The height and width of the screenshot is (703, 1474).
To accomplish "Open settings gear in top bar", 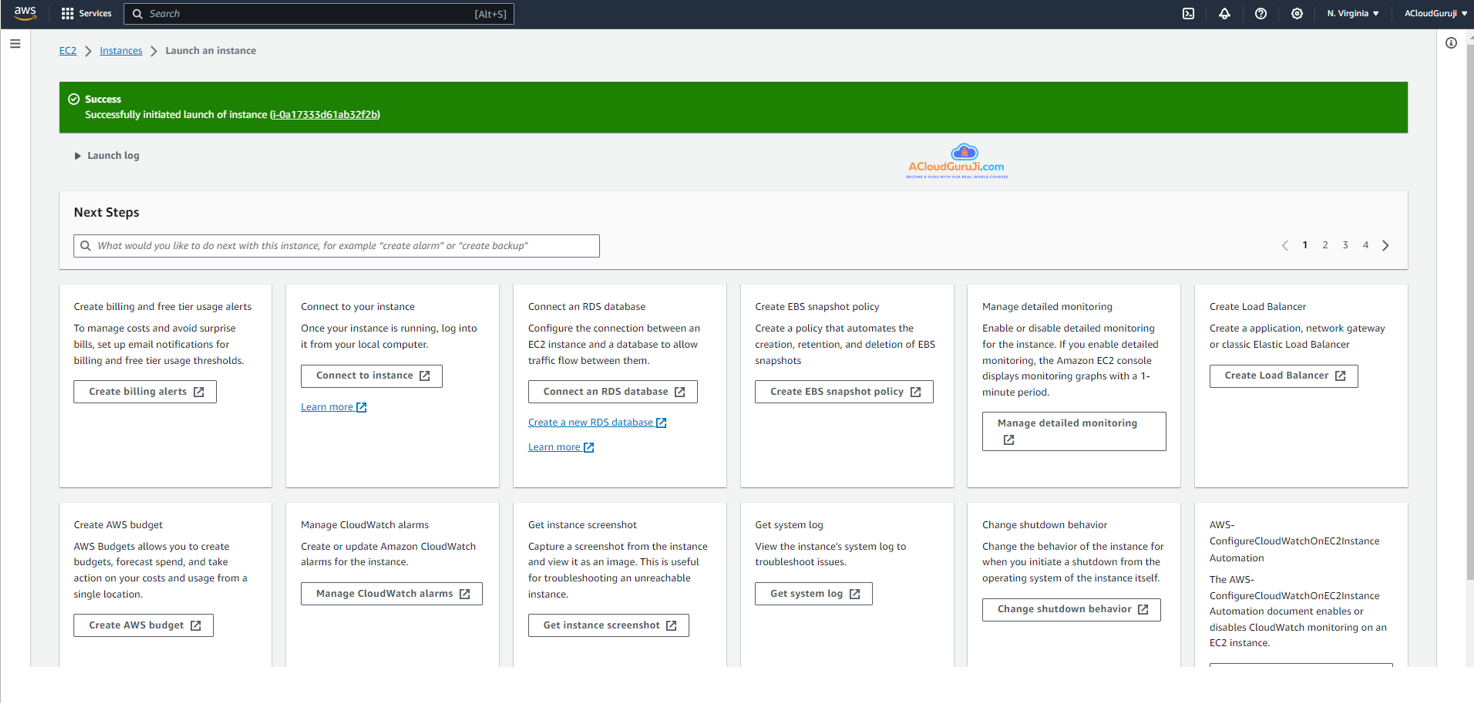I will click(x=1296, y=14).
